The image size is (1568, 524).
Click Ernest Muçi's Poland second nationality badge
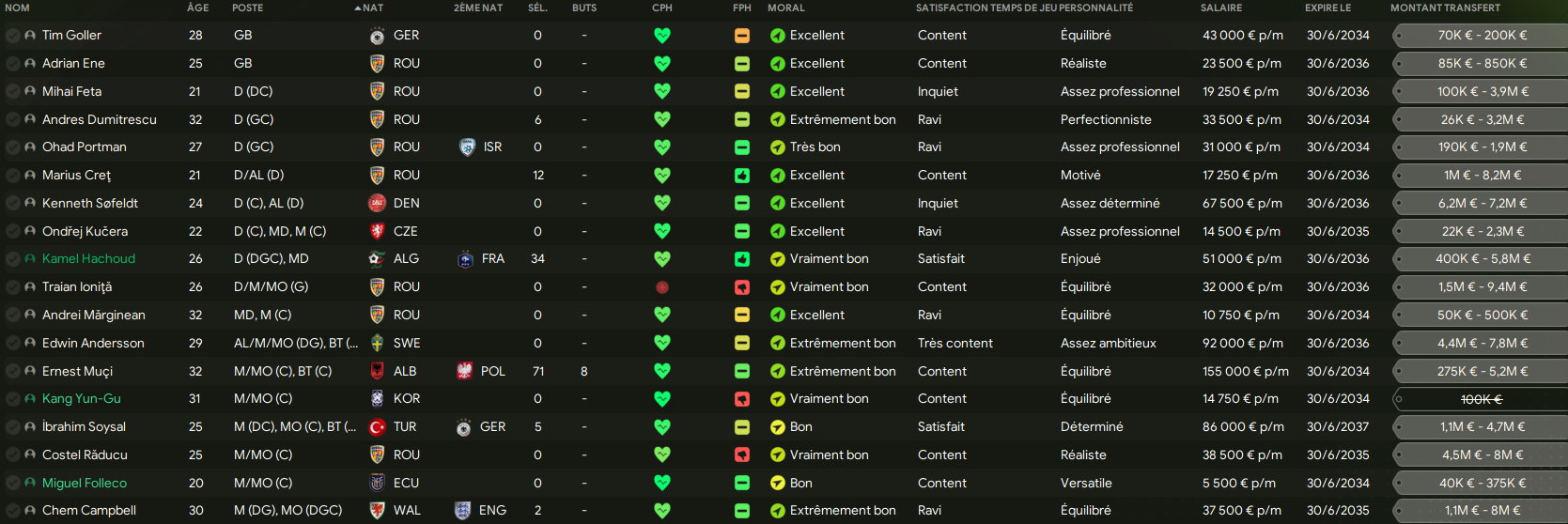(464, 371)
